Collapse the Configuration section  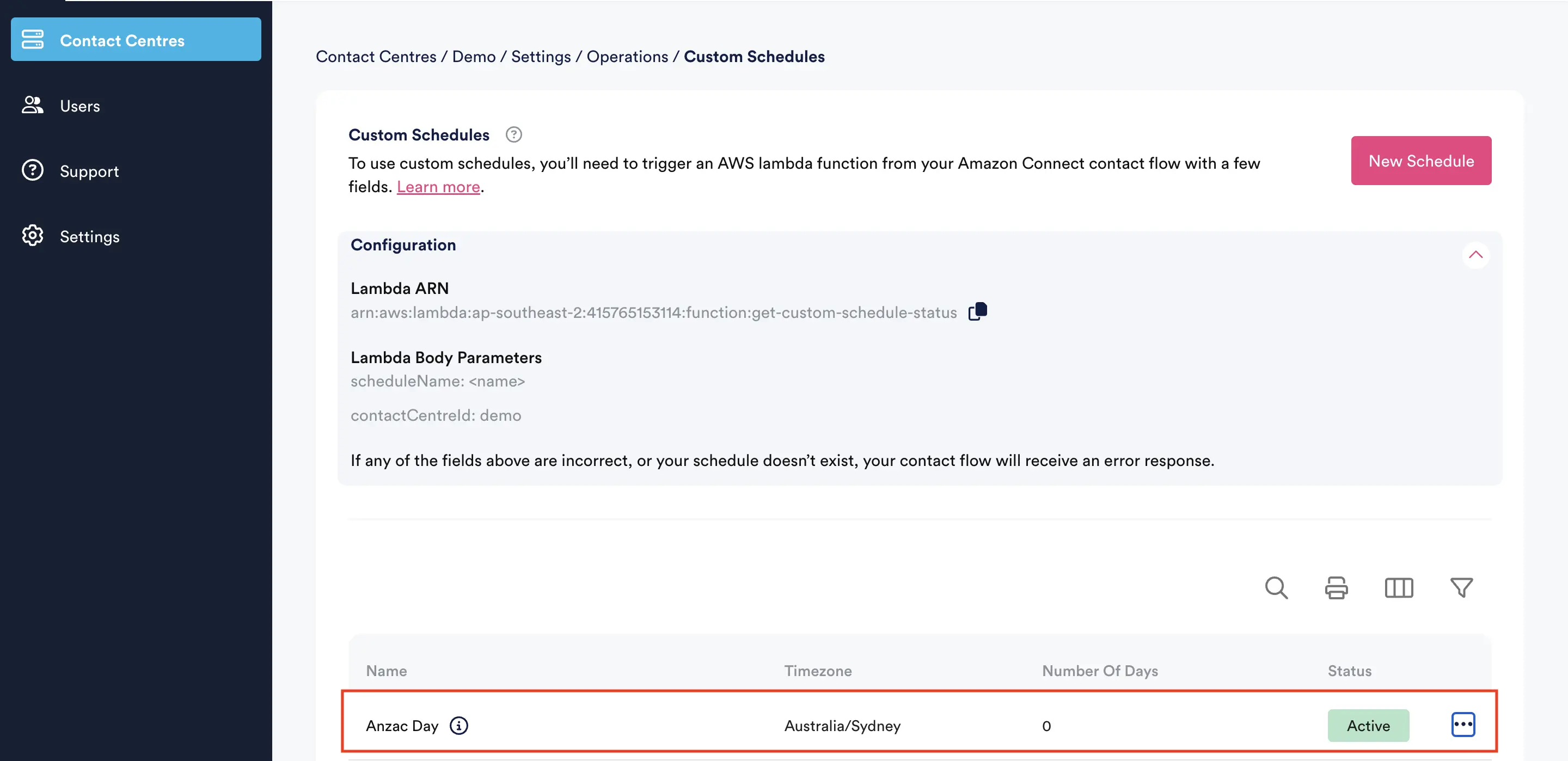[x=1475, y=254]
